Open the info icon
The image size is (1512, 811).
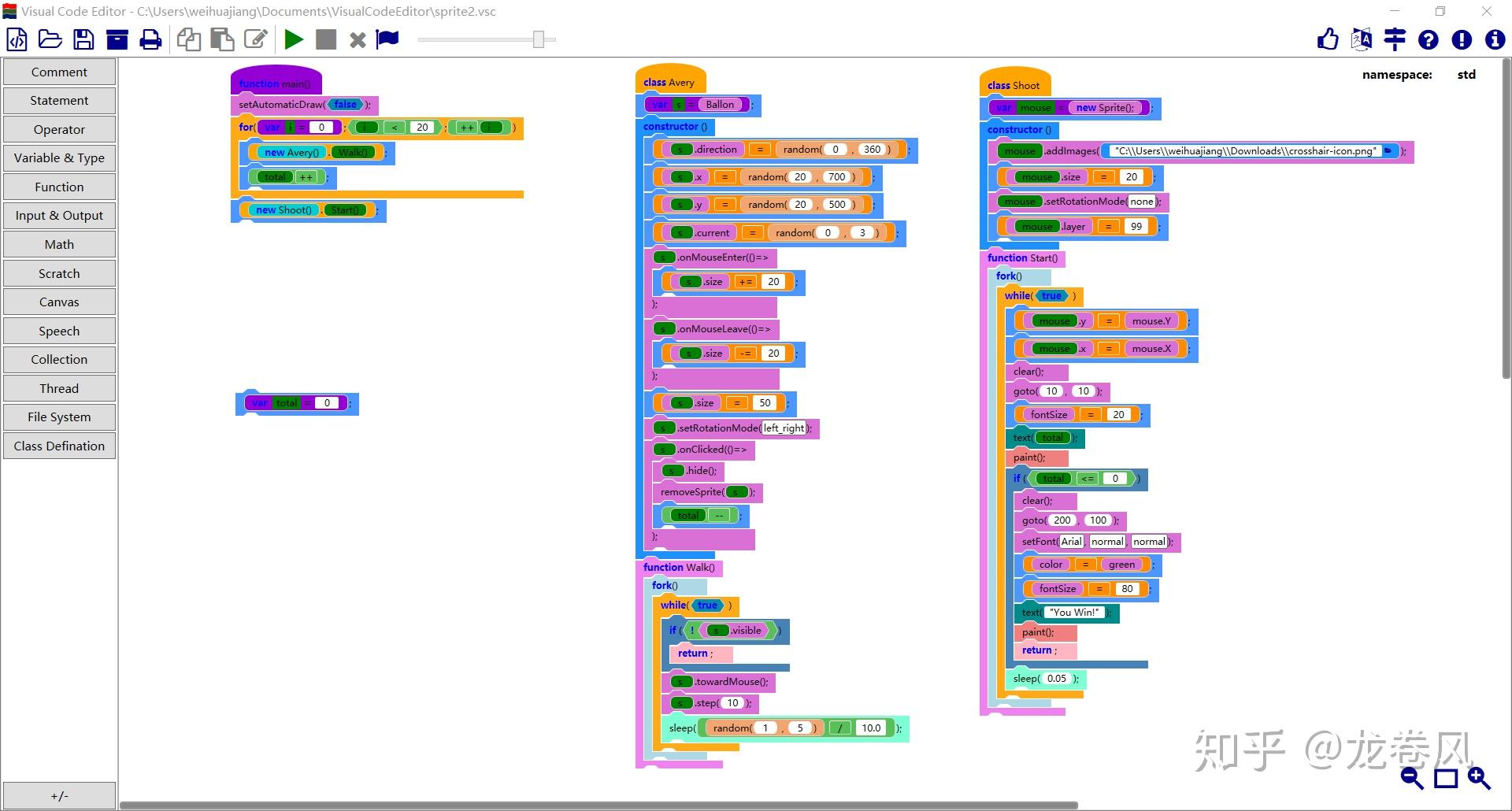pyautogui.click(x=1495, y=39)
